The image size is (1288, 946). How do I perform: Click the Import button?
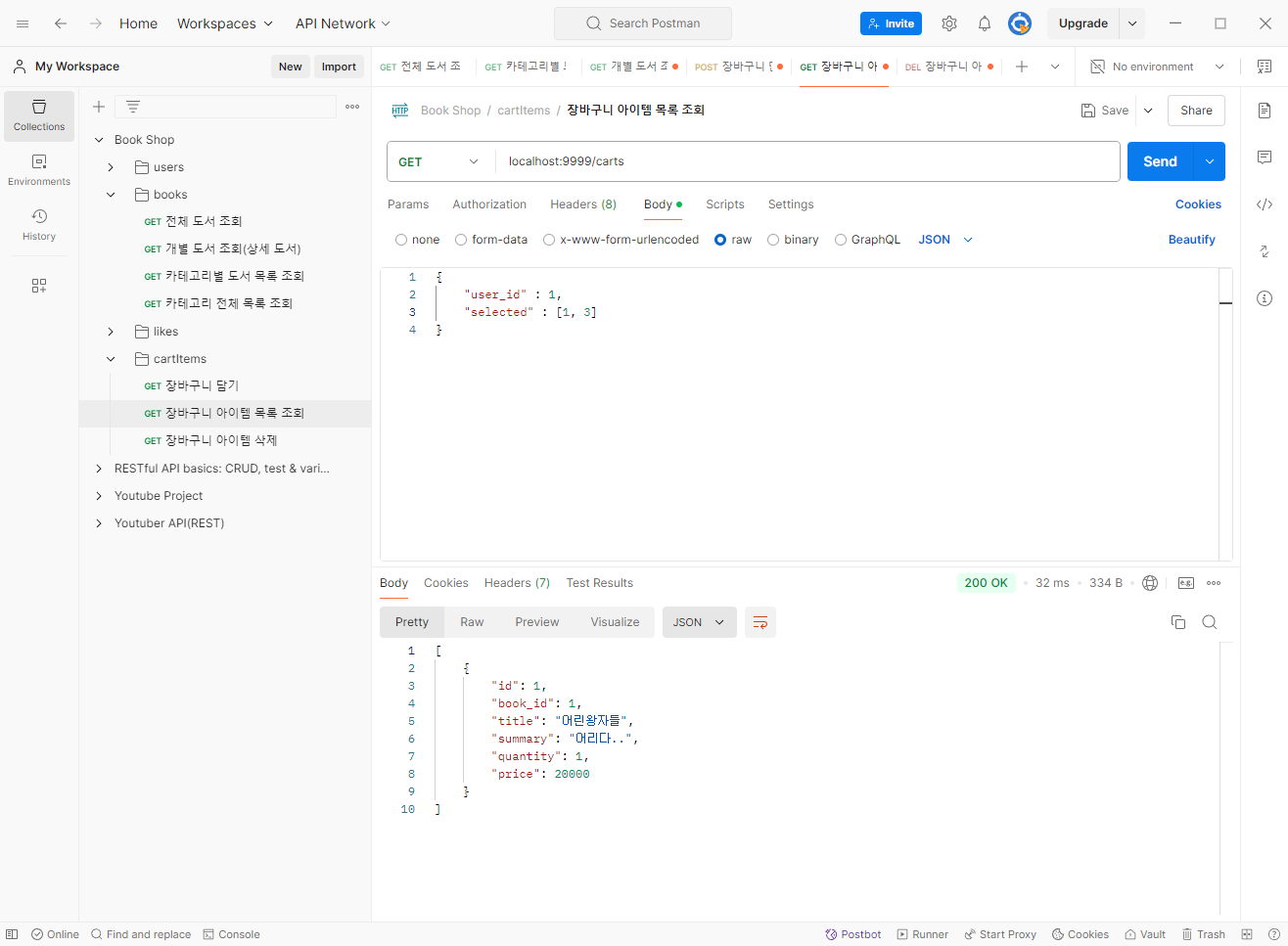click(339, 67)
